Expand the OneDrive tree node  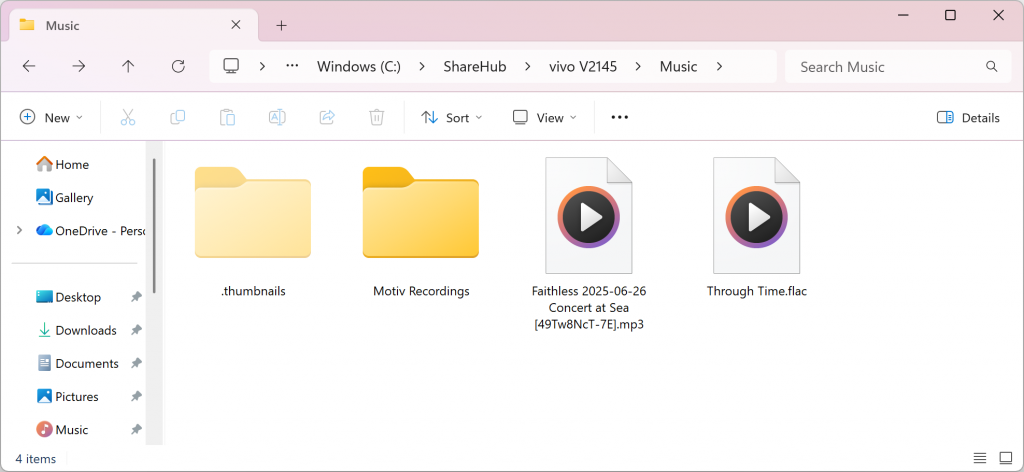[x=19, y=230]
